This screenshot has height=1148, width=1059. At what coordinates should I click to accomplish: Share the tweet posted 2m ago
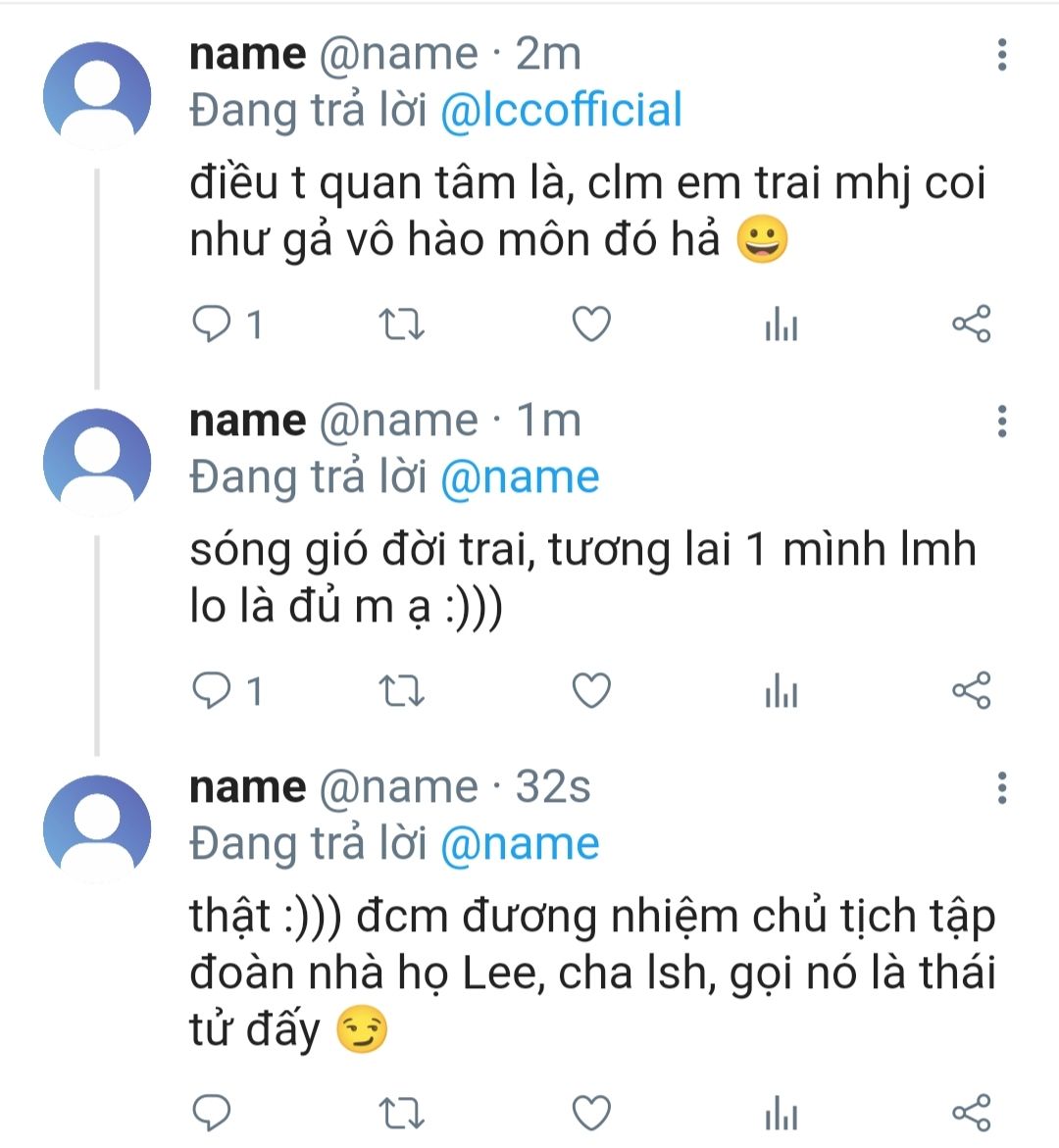click(x=971, y=324)
